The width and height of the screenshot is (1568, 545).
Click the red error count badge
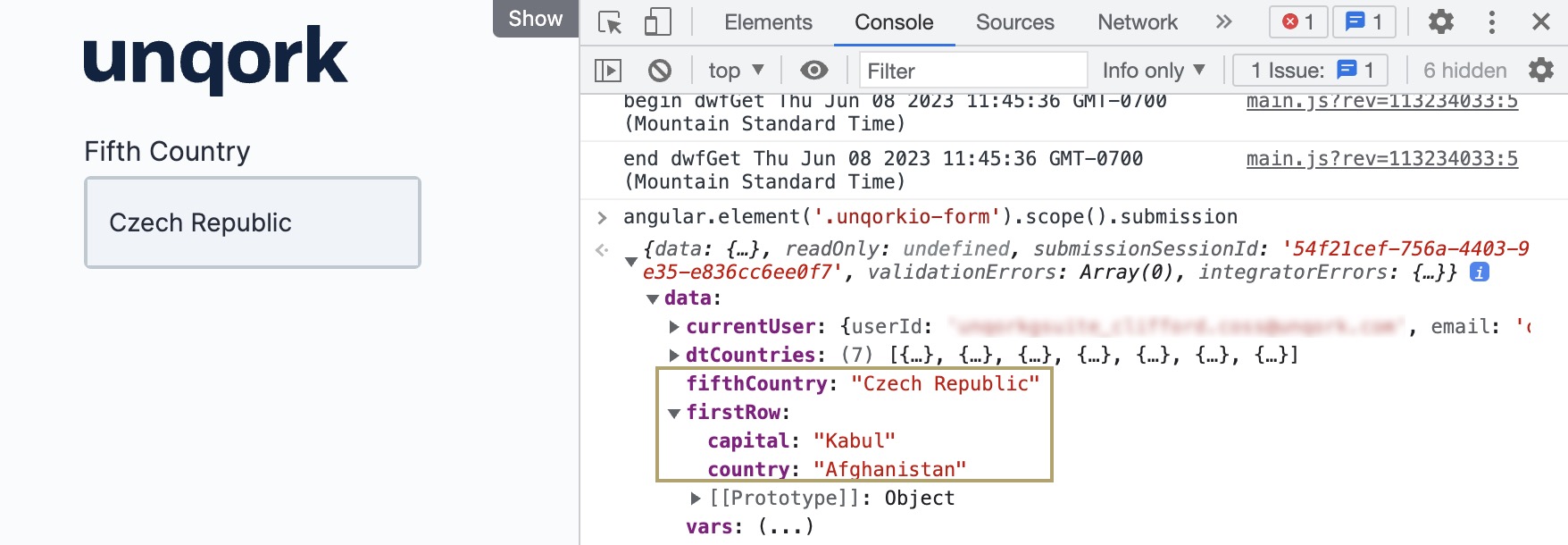(x=1298, y=21)
